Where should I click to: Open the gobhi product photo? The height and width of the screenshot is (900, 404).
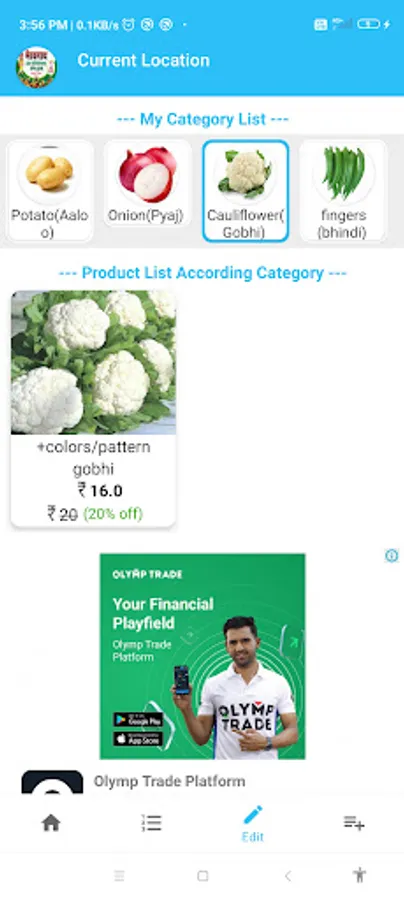94,362
